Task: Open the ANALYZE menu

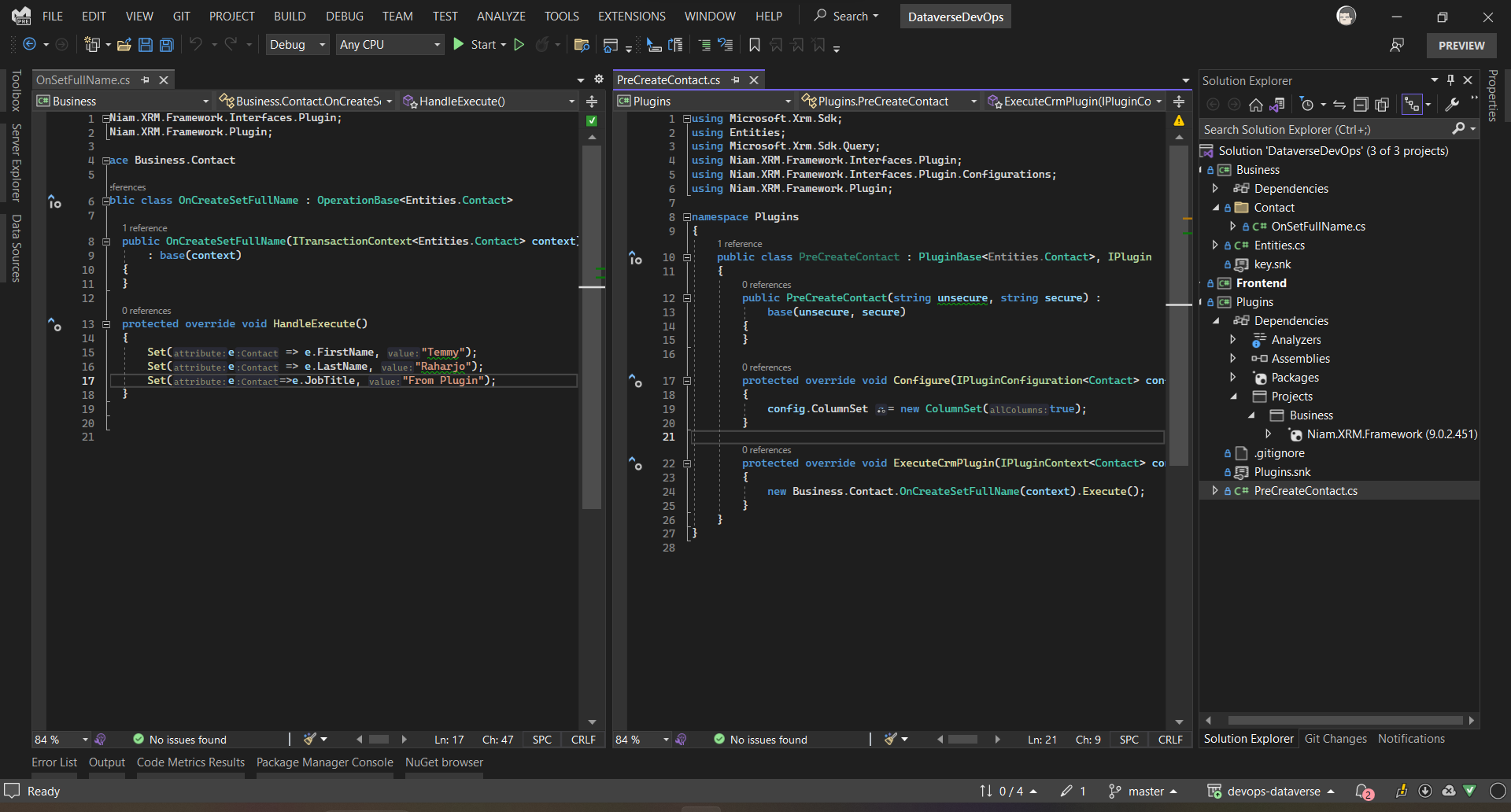Action: click(501, 16)
